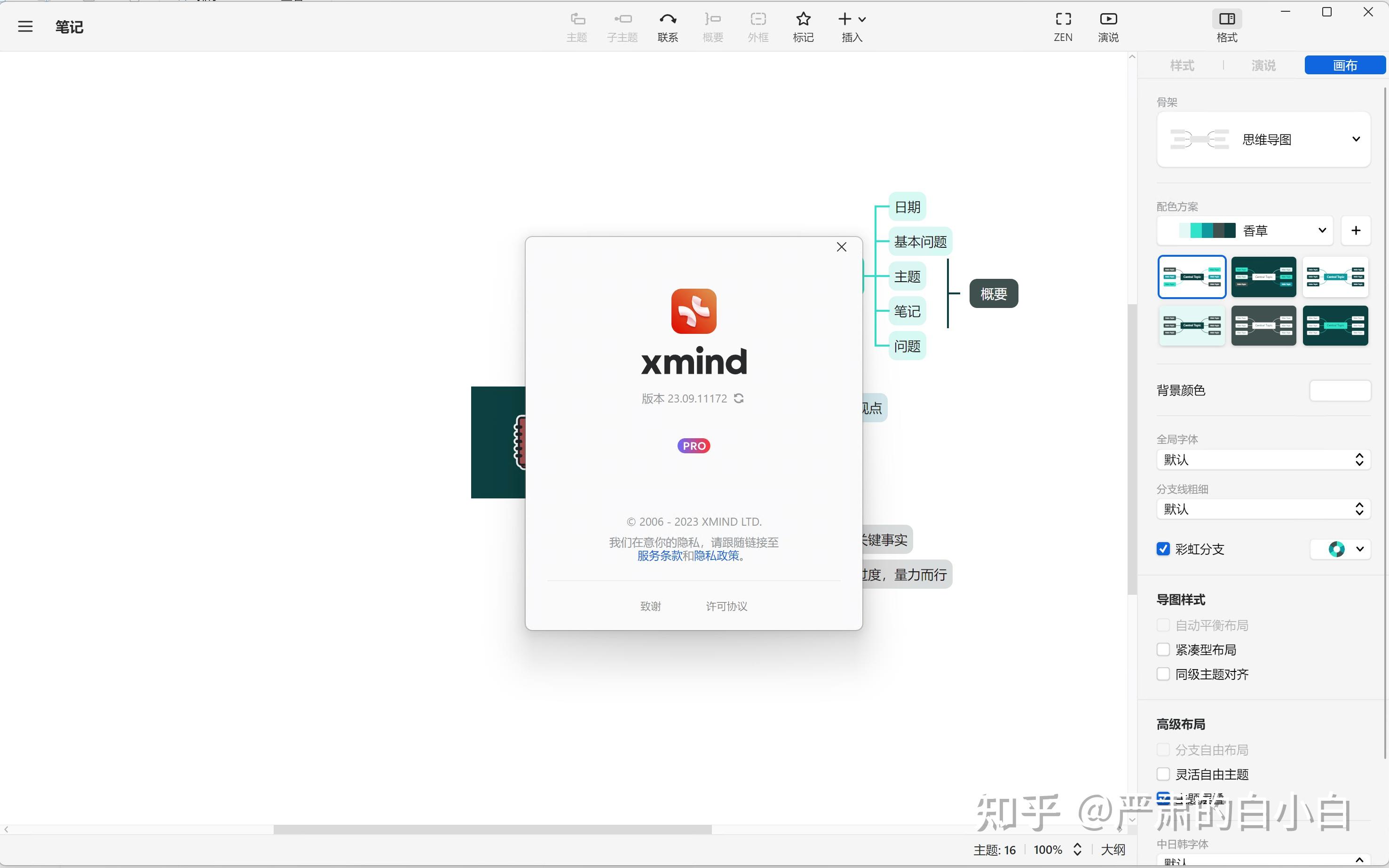The width and height of the screenshot is (1389, 868).
Task: Enable 紧凑型布局 layout option
Action: [1164, 649]
